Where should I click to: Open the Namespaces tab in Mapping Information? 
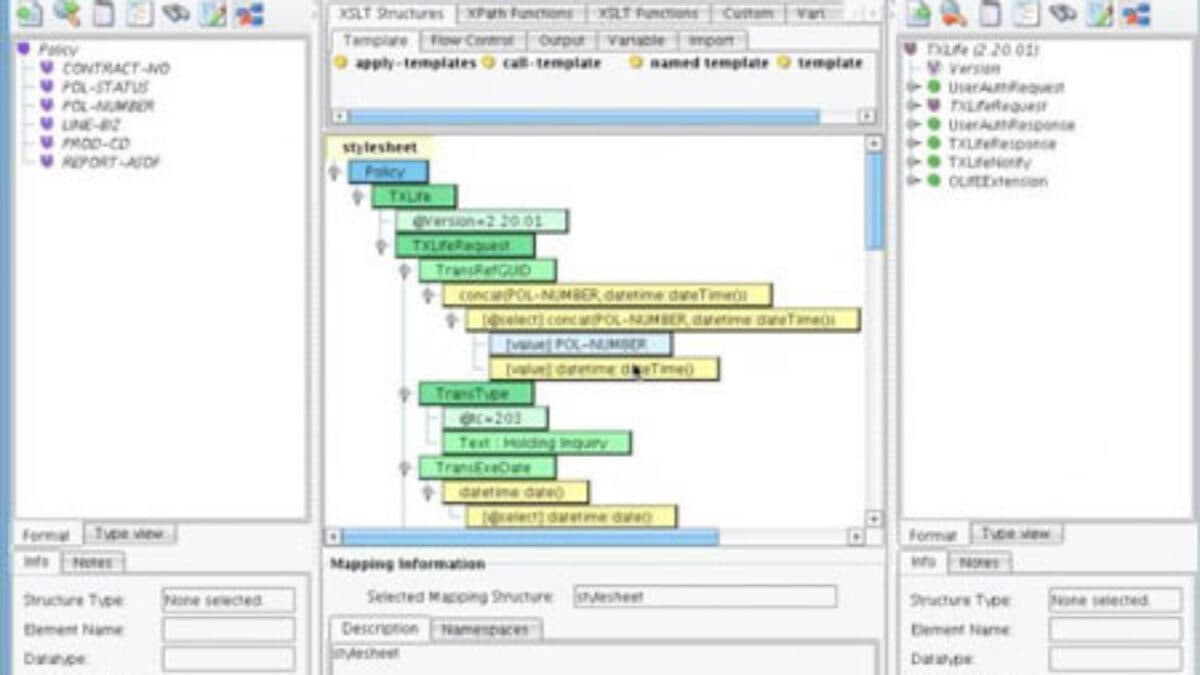pyautogui.click(x=487, y=630)
